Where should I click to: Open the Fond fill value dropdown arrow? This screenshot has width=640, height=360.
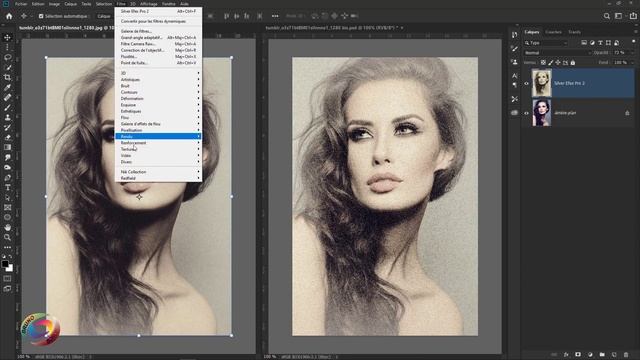coord(633,62)
